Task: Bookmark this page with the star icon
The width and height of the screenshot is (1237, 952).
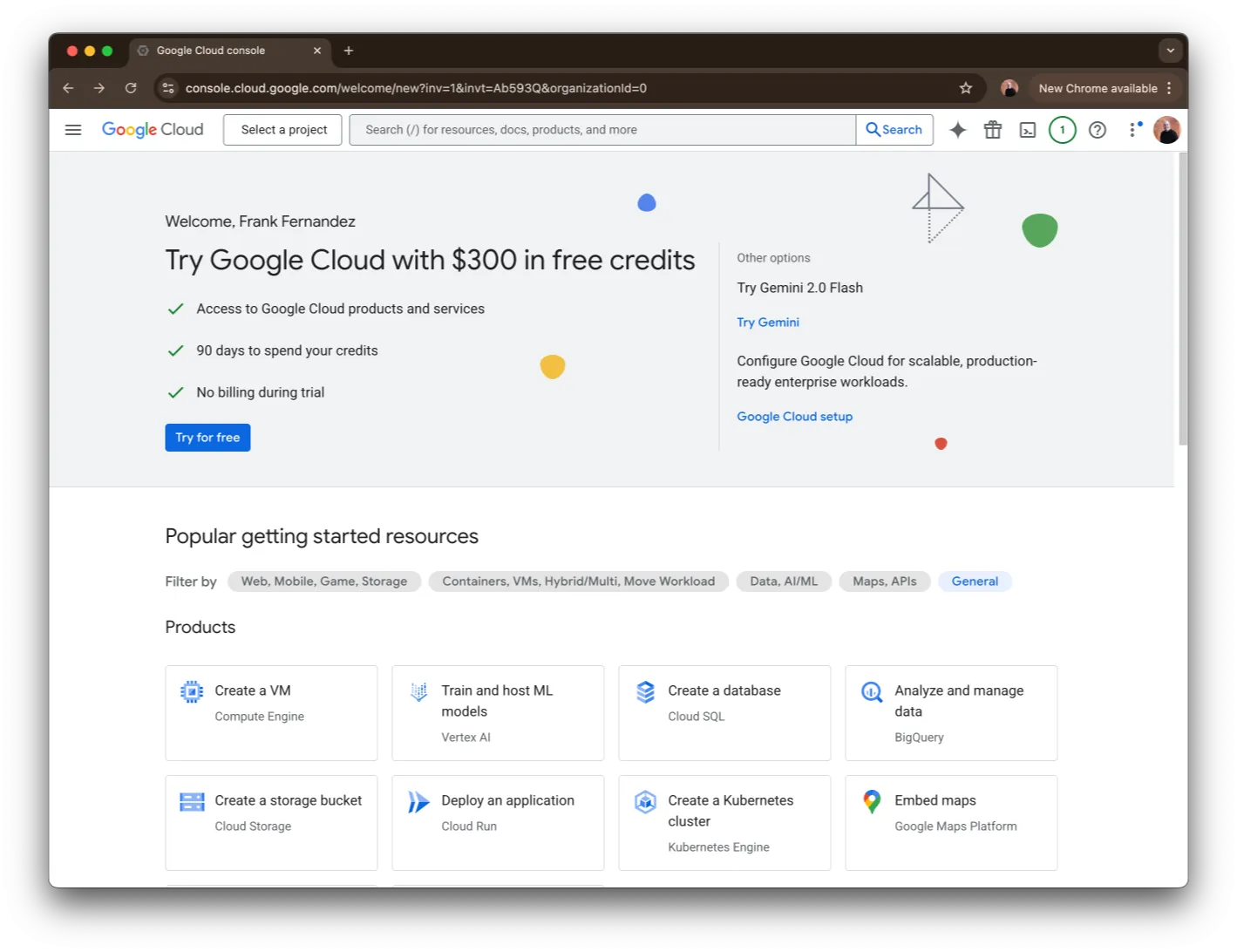Action: [x=966, y=88]
